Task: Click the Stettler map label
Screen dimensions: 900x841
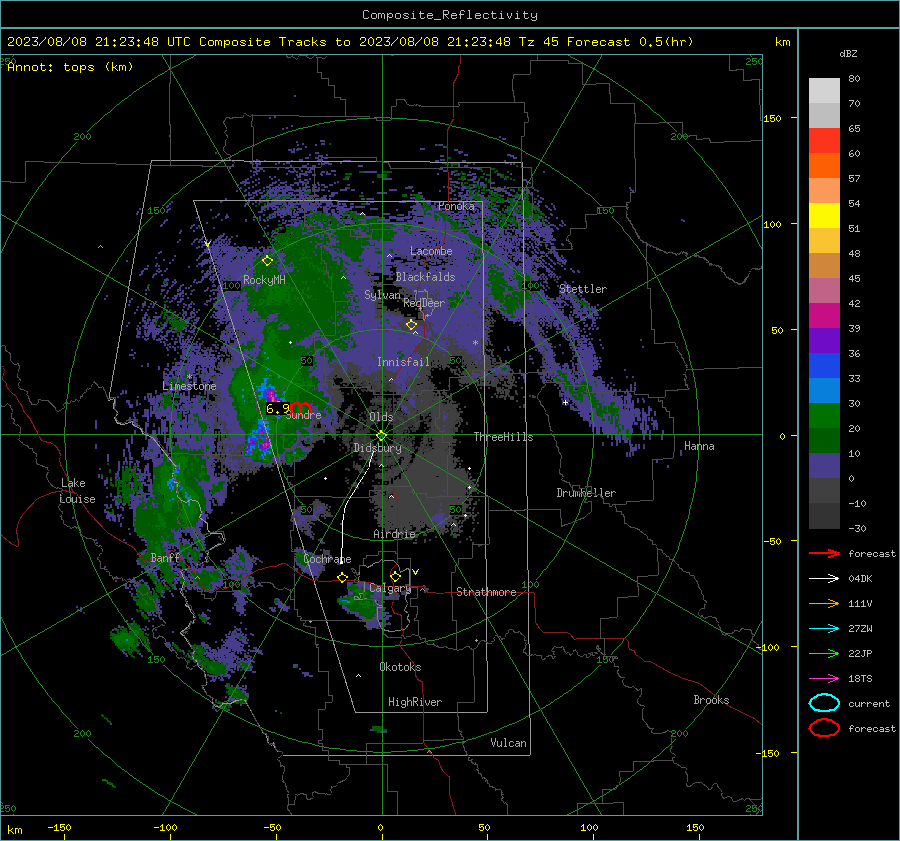Action: tap(583, 289)
